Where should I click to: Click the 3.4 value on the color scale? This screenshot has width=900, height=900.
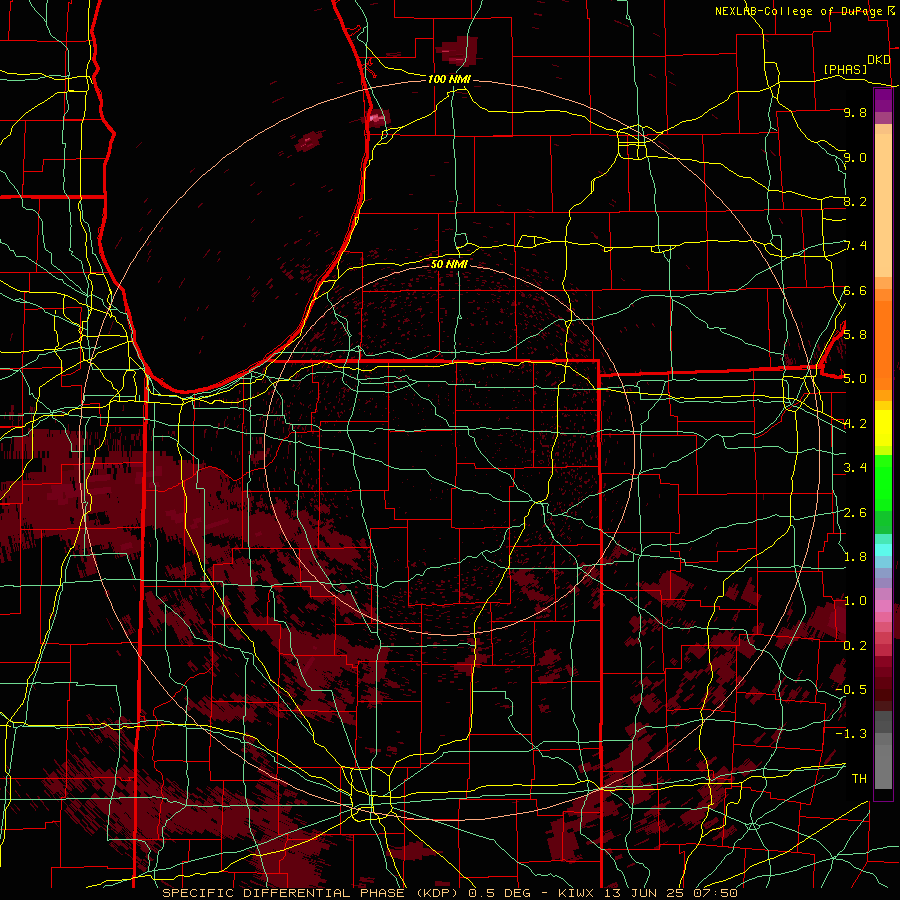click(855, 467)
